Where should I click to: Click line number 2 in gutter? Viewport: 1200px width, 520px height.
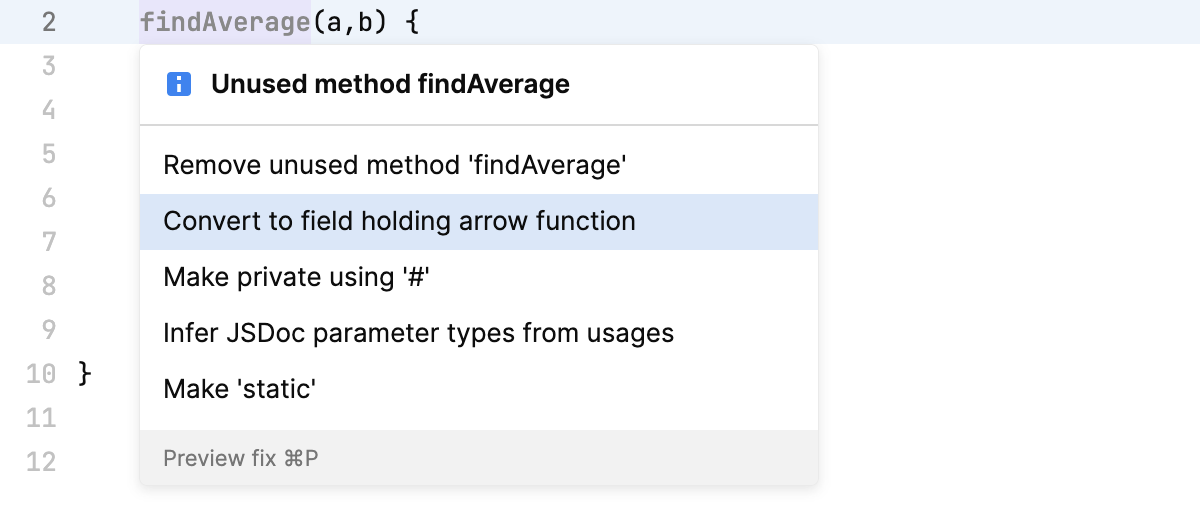(x=48, y=22)
